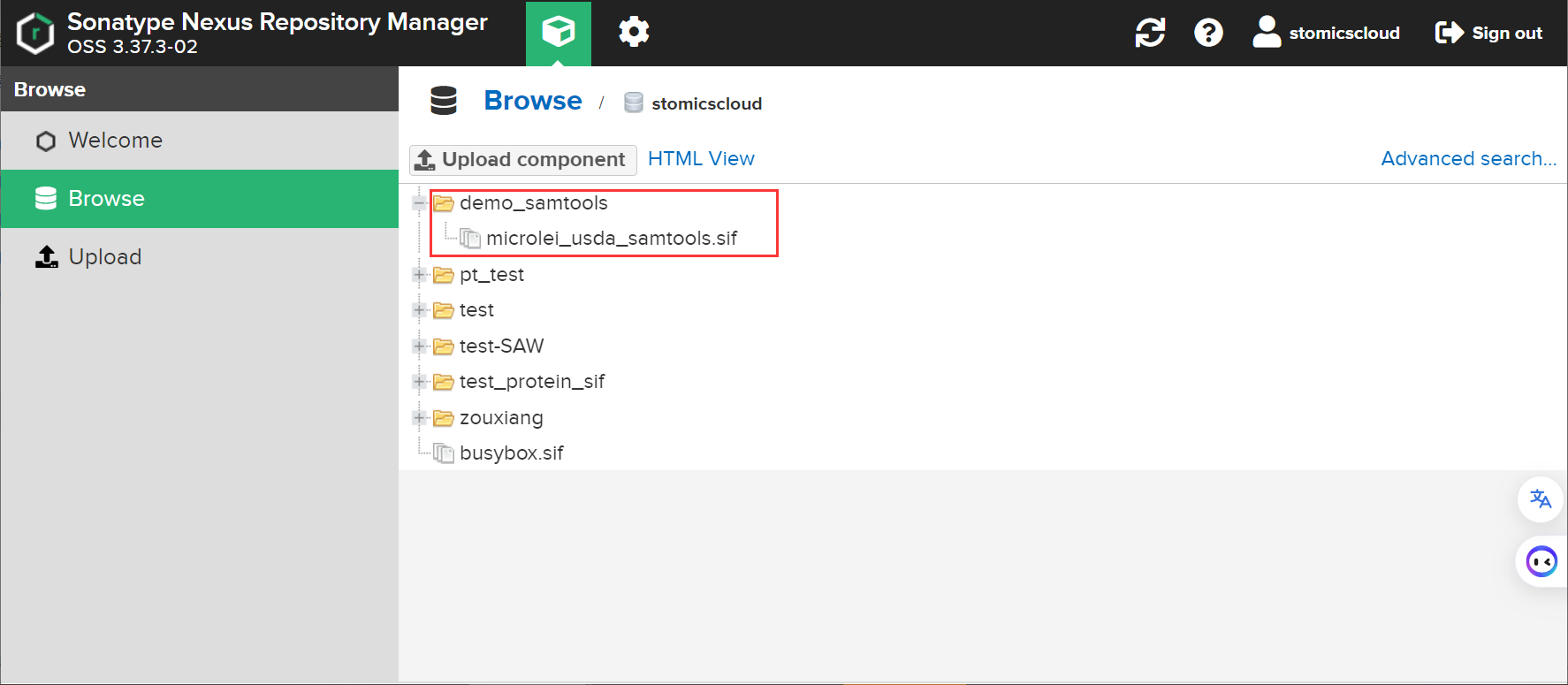
Task: Select Upload in the sidebar menu
Action: click(x=104, y=257)
